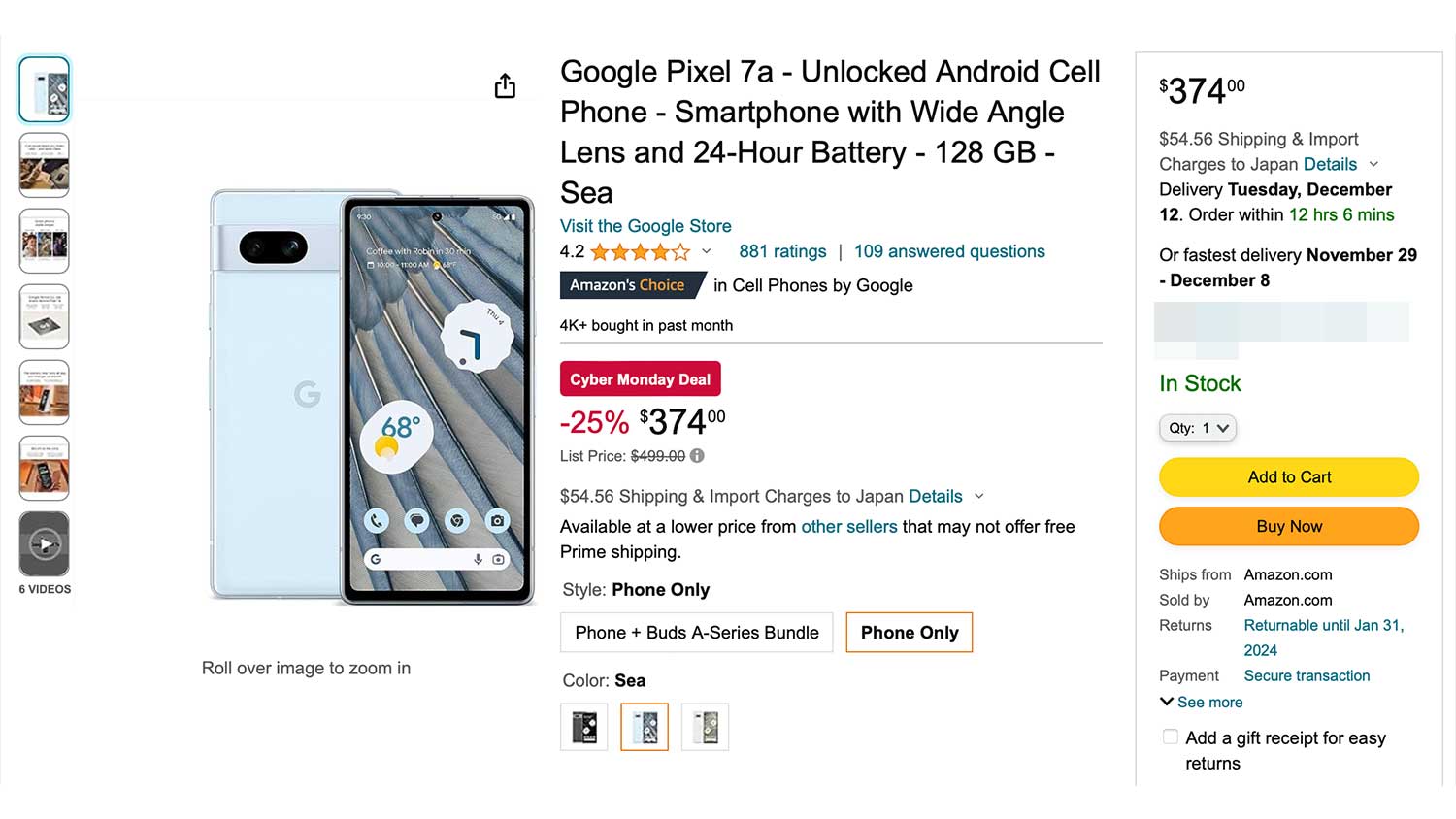Select Phone + Buds A-Series Bundle style
The width and height of the screenshot is (1456, 819).
(696, 633)
